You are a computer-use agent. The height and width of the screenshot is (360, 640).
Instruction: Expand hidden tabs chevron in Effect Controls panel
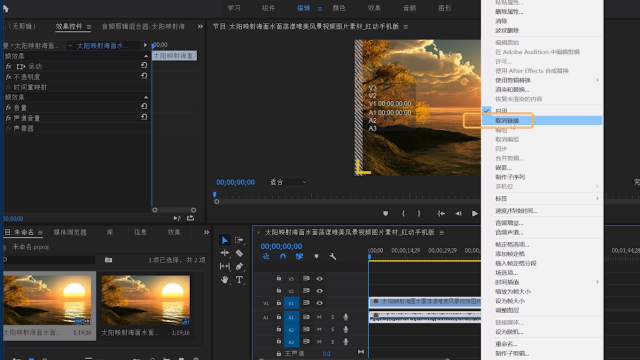[x=200, y=27]
